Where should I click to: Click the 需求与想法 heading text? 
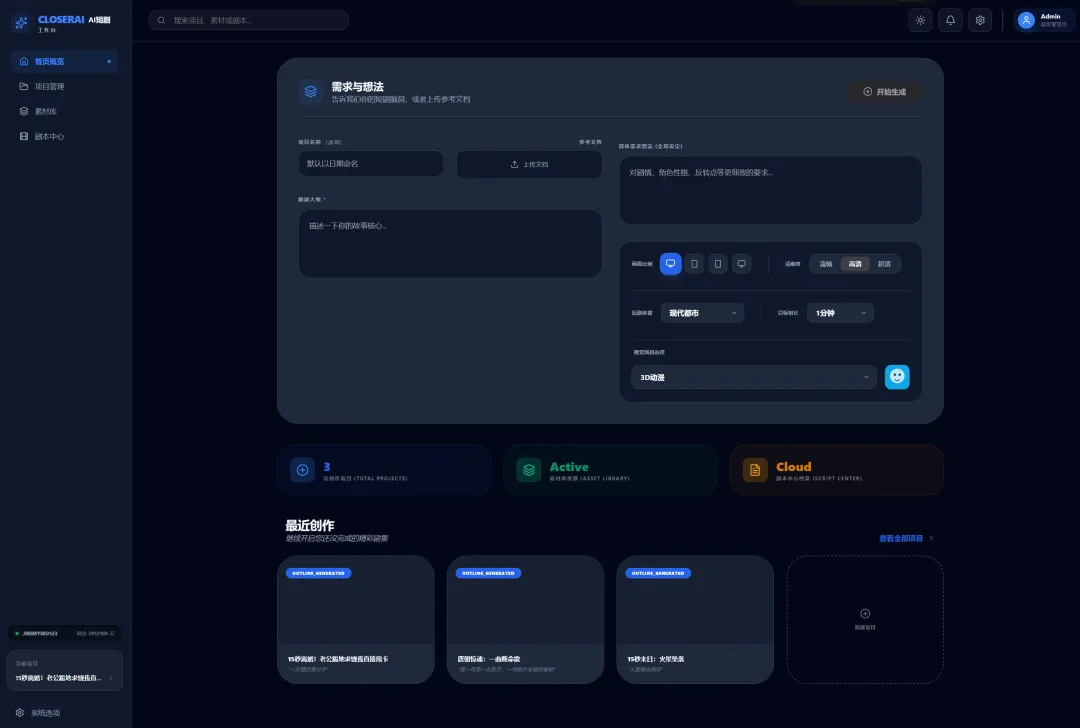pos(357,87)
